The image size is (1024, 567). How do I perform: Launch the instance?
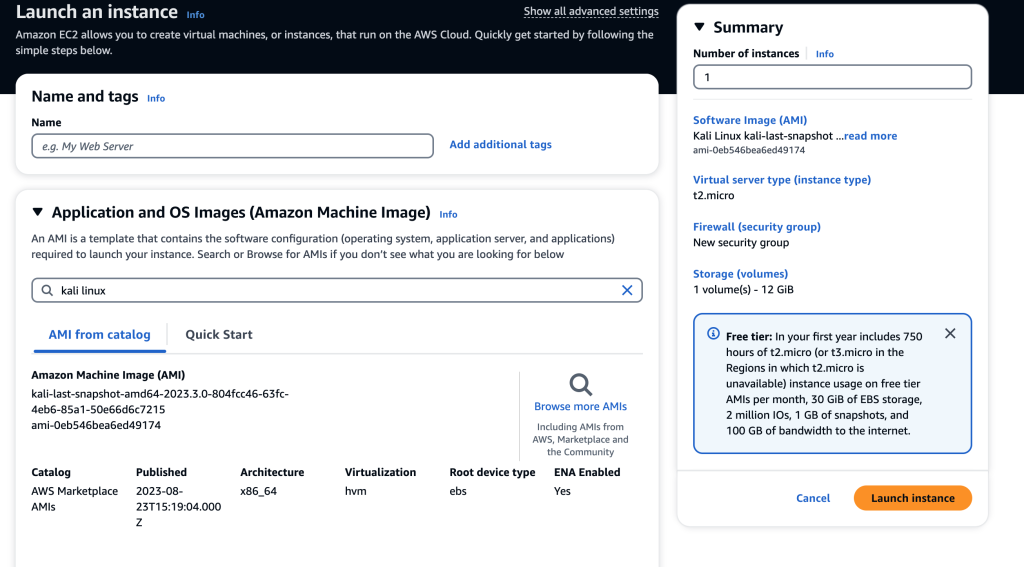(x=912, y=498)
